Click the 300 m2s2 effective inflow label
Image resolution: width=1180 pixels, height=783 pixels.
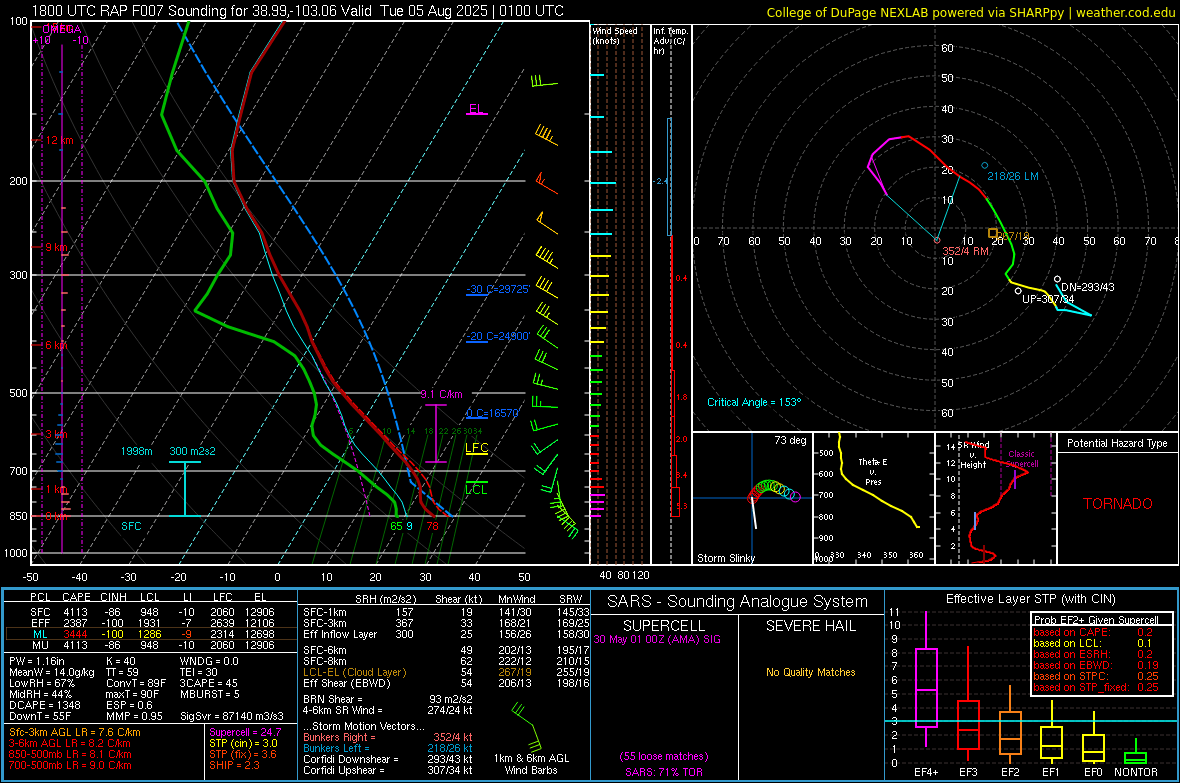point(192,451)
